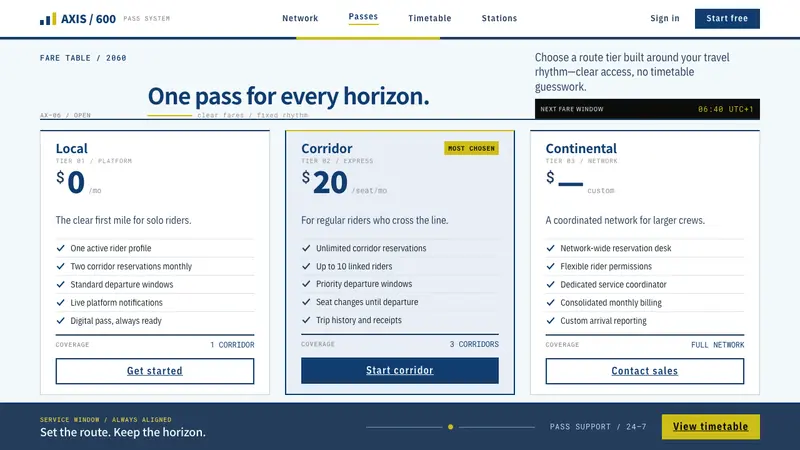The image size is (800, 450).
Task: Click the NEXT FARE WINDOW bar
Action: (647, 109)
